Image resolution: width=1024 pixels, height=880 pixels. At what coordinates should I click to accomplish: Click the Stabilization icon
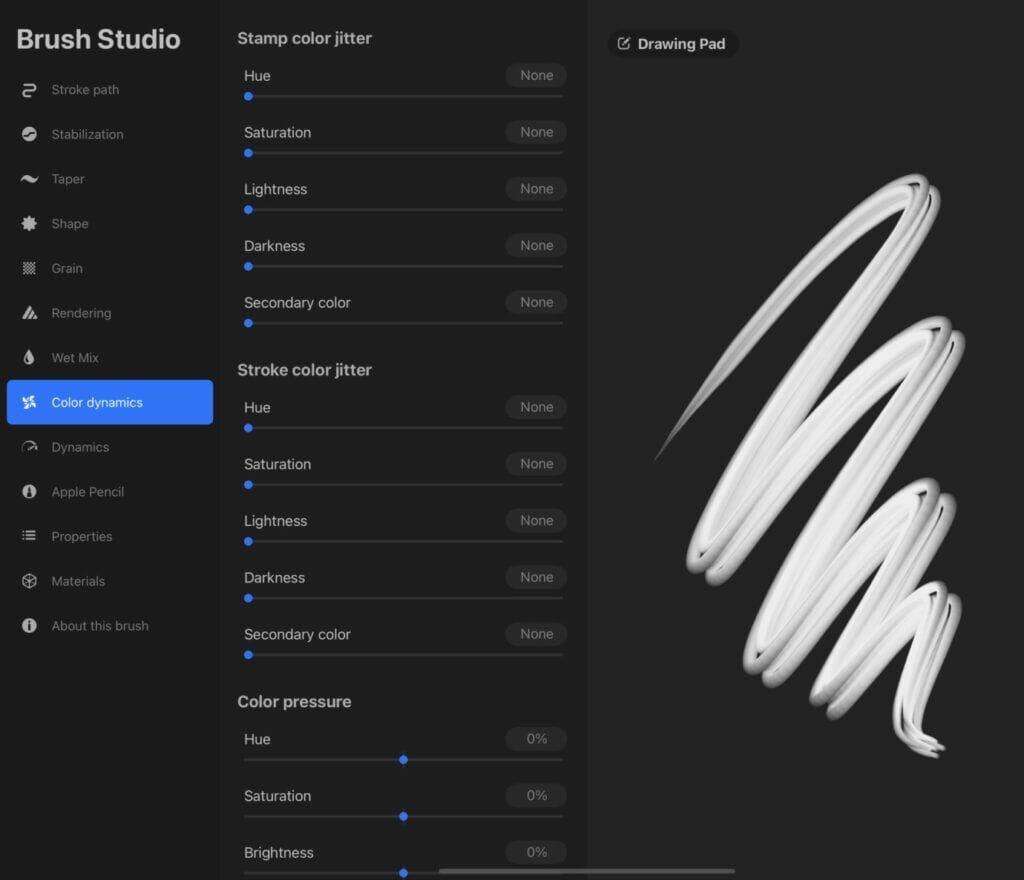29,134
